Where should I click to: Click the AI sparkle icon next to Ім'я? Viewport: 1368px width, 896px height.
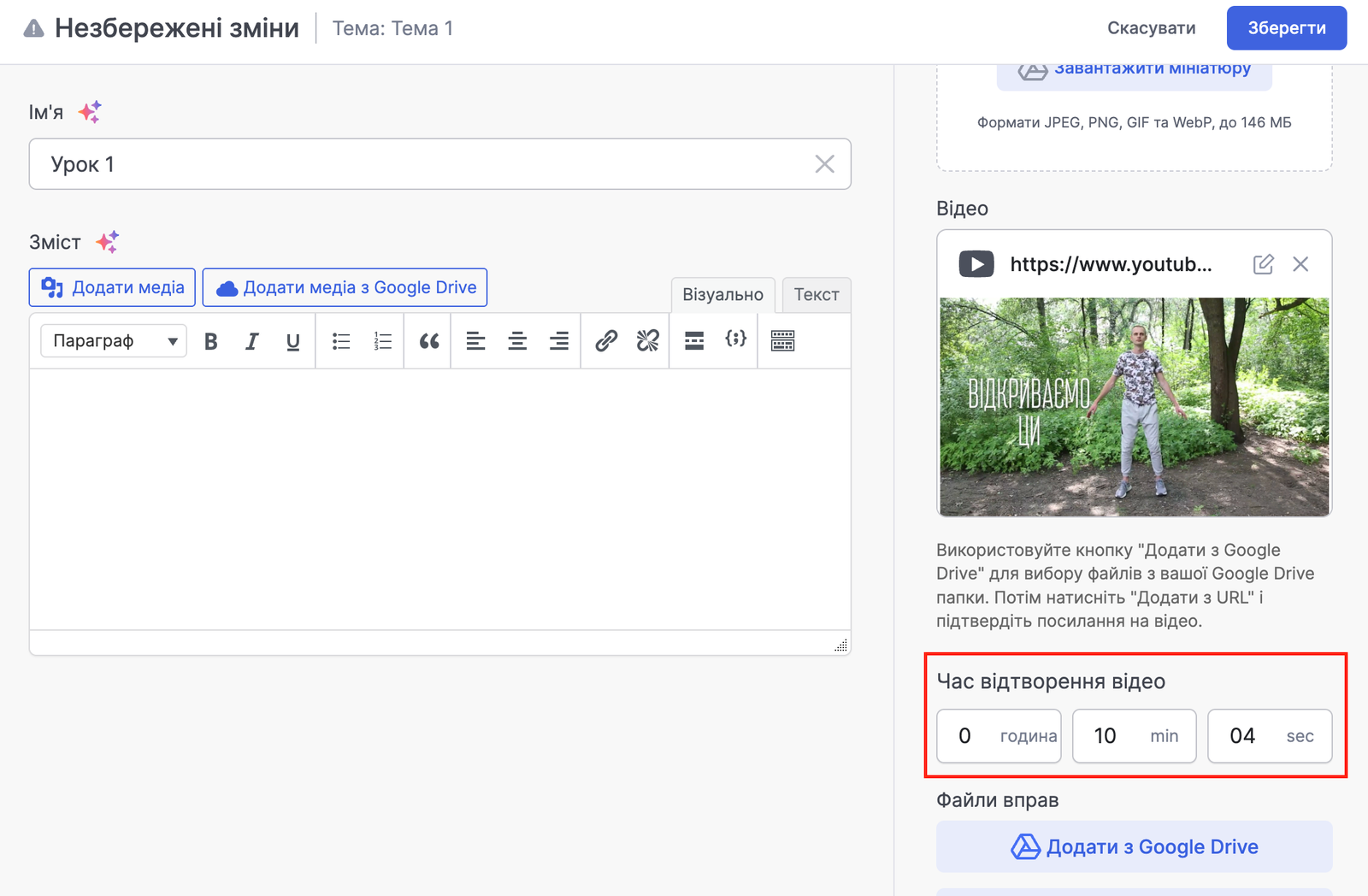[90, 112]
